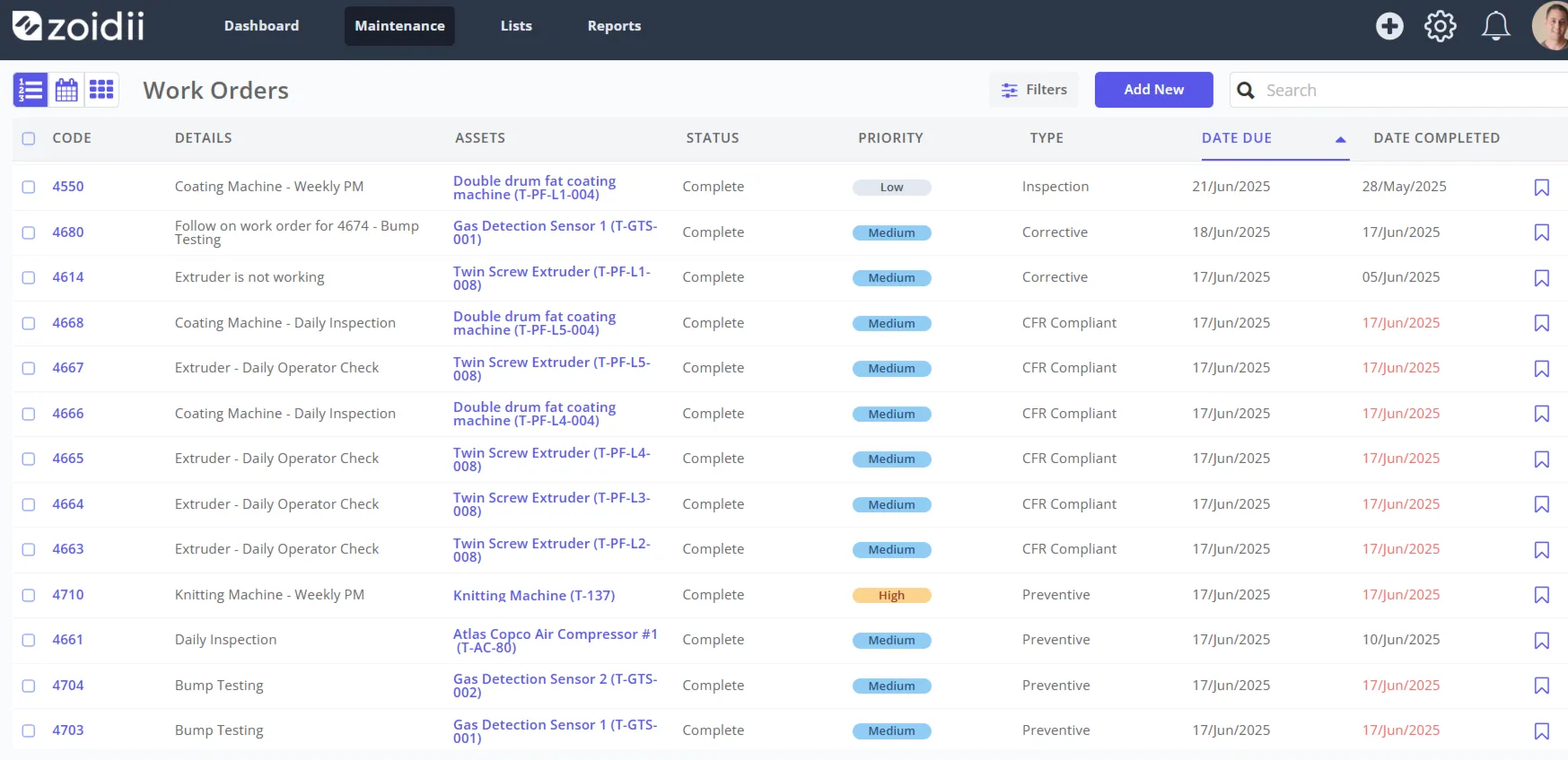The image size is (1568, 760).
Task: Bookmark work order 4710
Action: [x=1542, y=595]
